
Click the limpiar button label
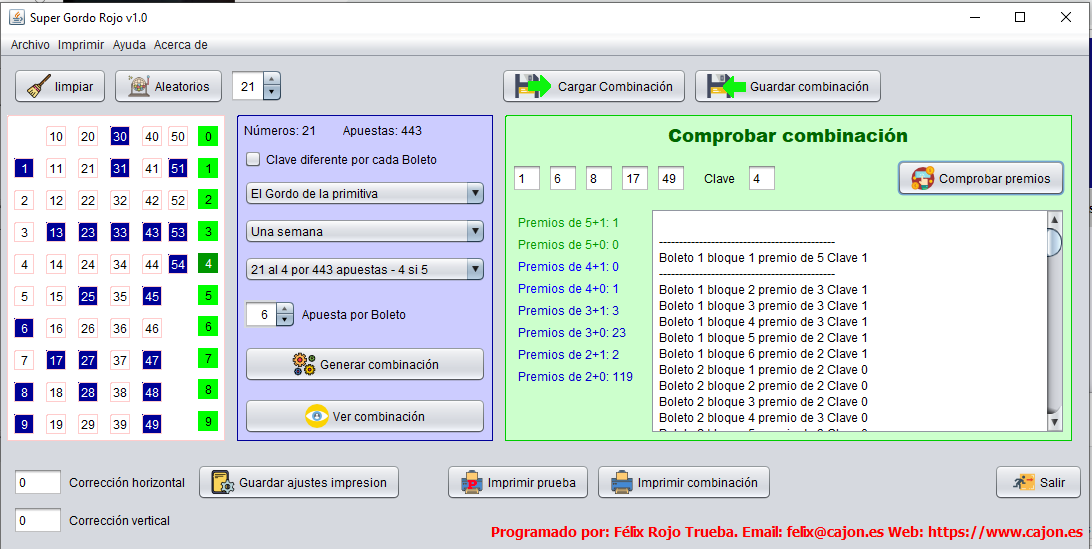pos(74,87)
